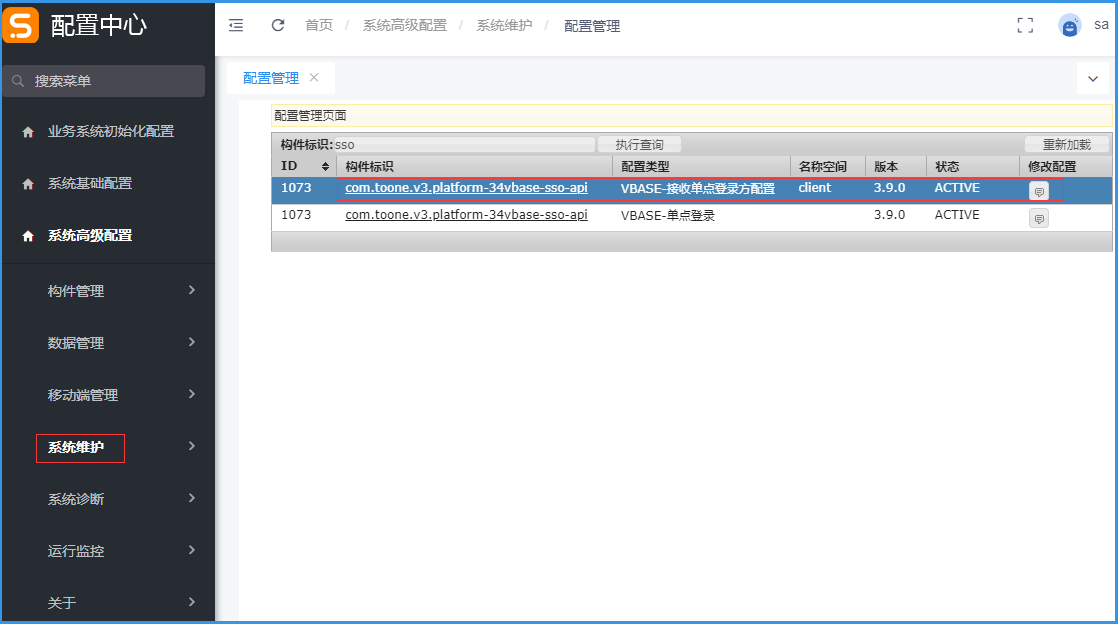Click the ID column sort arrows
Image resolution: width=1118 pixels, height=624 pixels.
pos(325,166)
